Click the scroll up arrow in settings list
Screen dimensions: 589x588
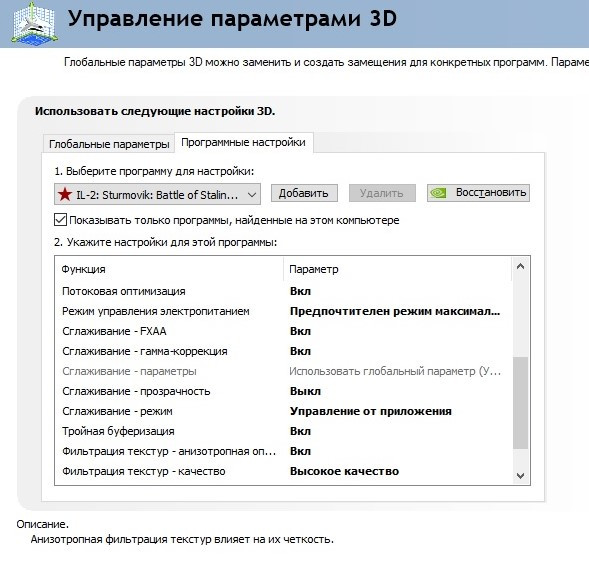[x=520, y=267]
